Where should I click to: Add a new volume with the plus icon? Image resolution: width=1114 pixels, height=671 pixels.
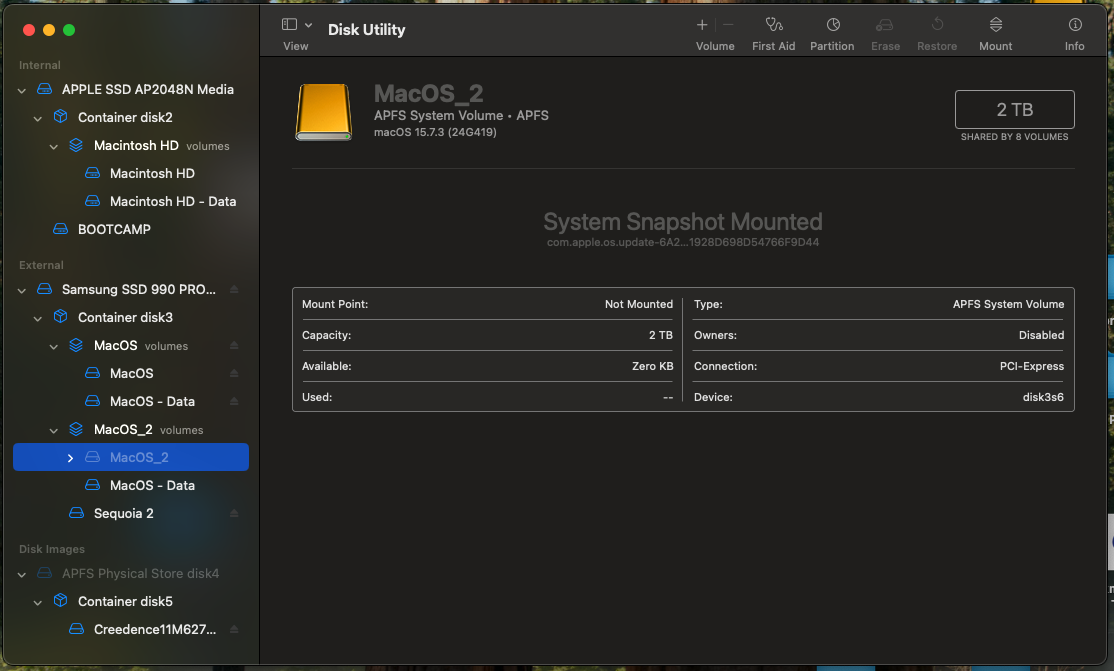coord(701,24)
